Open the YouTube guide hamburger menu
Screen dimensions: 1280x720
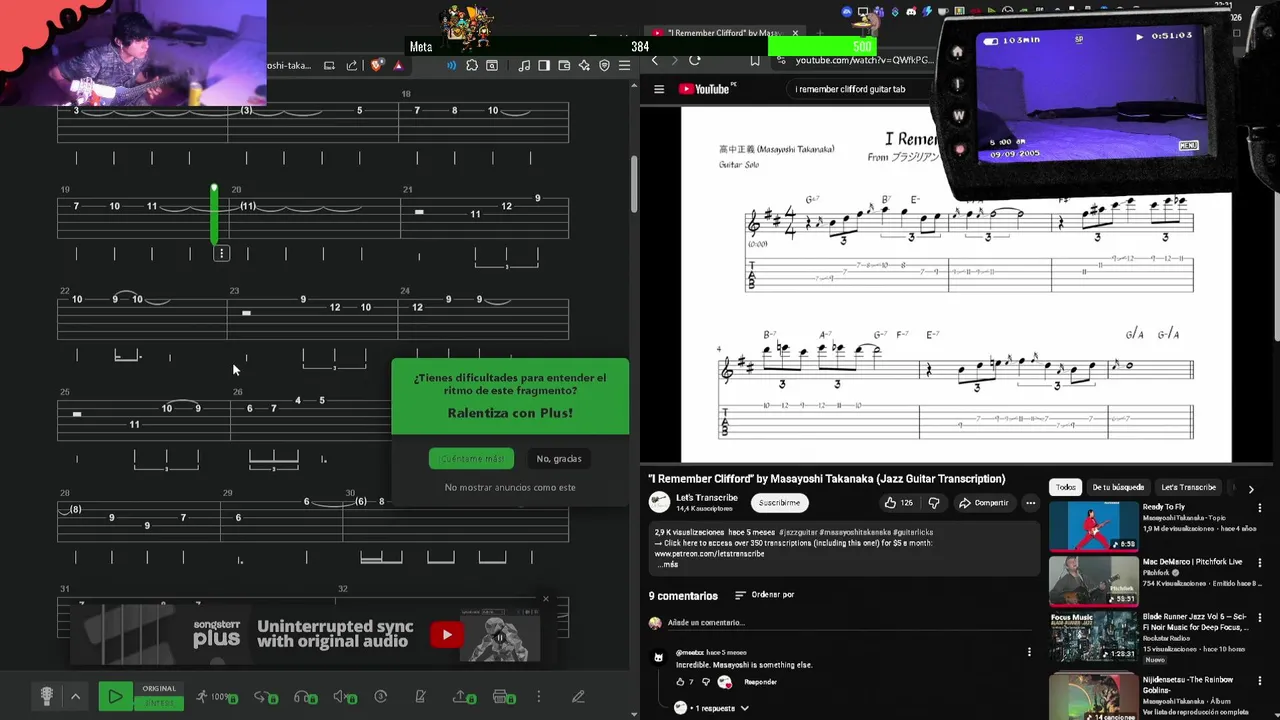pyautogui.click(x=659, y=89)
